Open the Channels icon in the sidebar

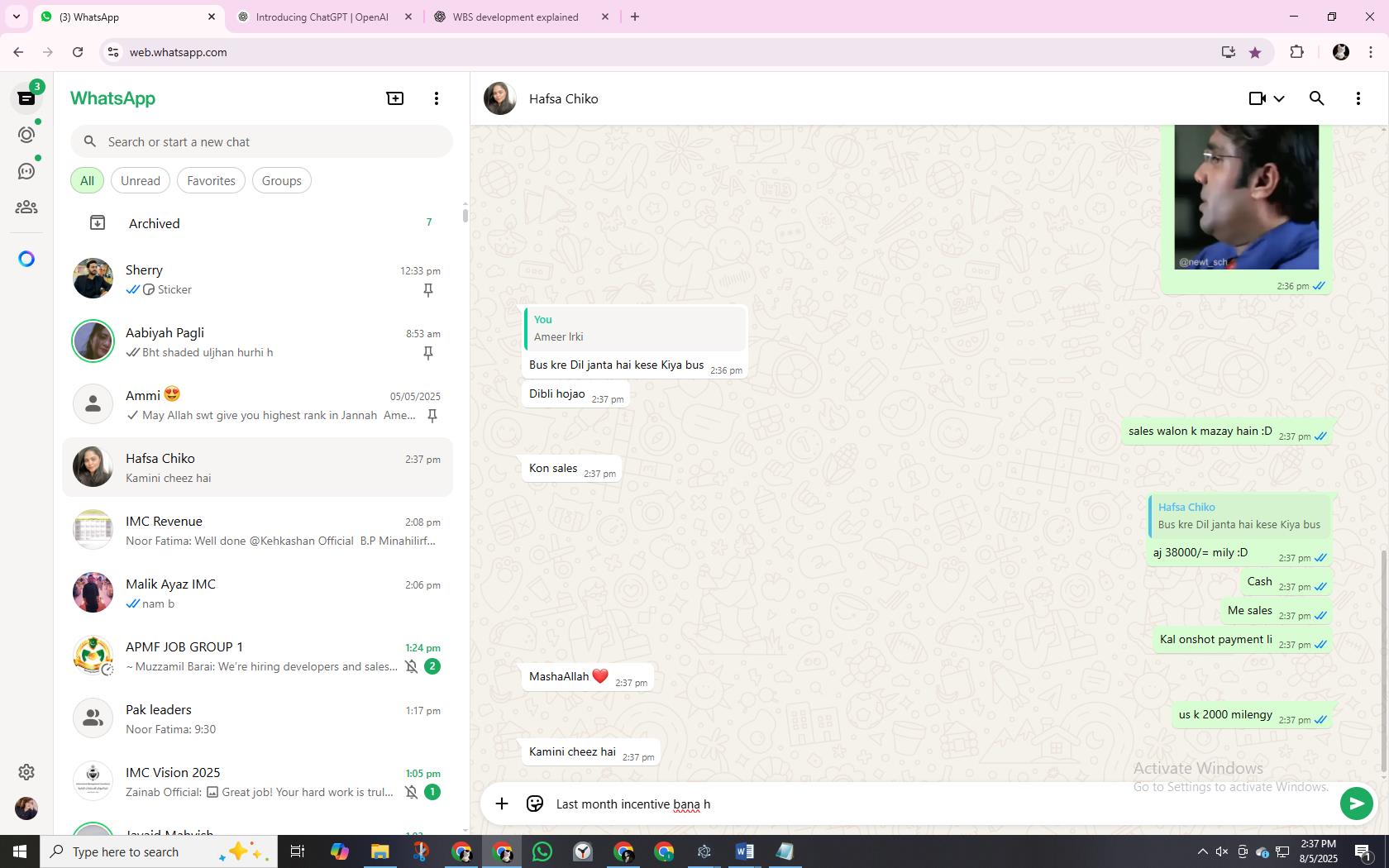[x=26, y=171]
